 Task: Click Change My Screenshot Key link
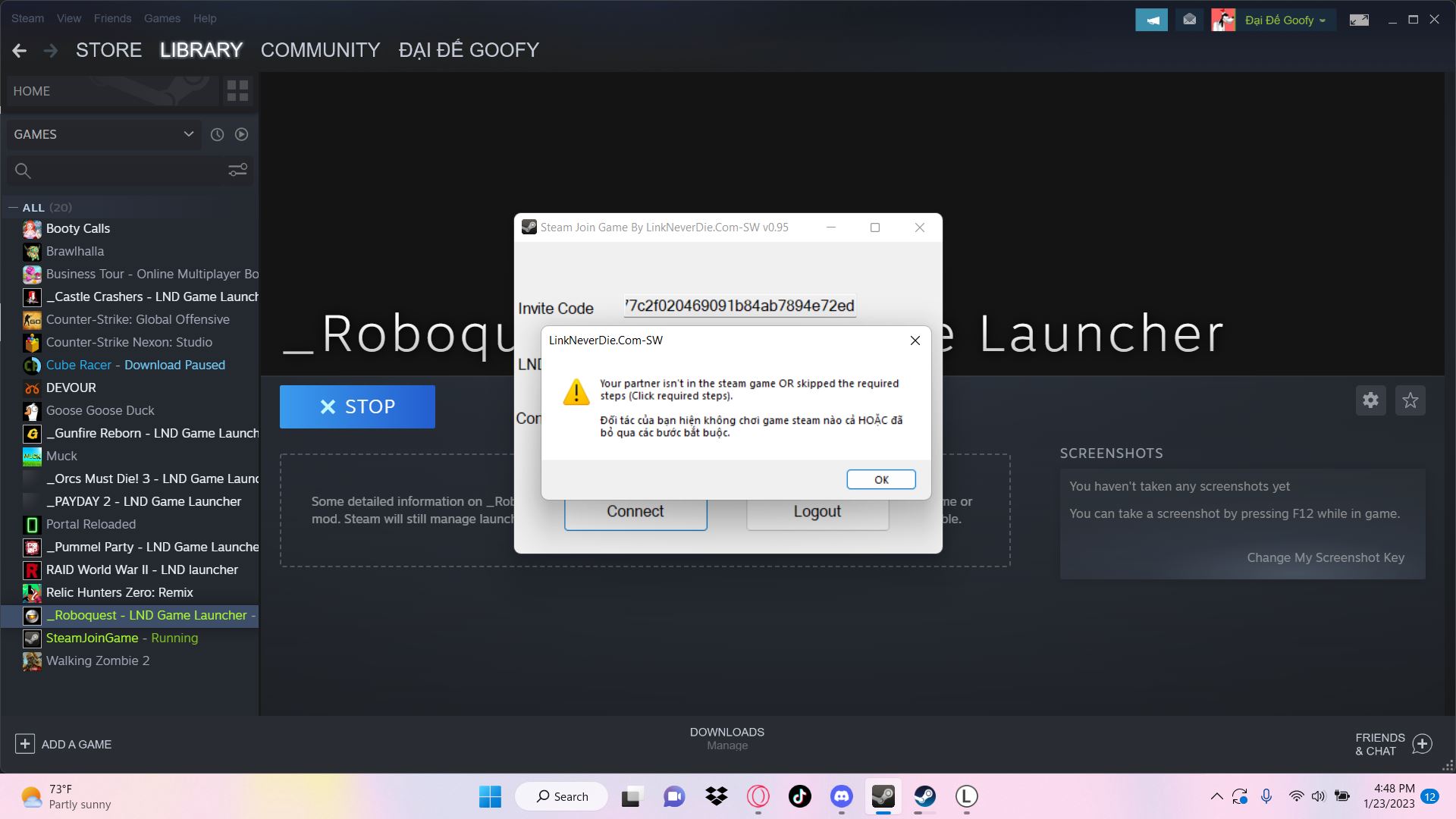pyautogui.click(x=1326, y=557)
